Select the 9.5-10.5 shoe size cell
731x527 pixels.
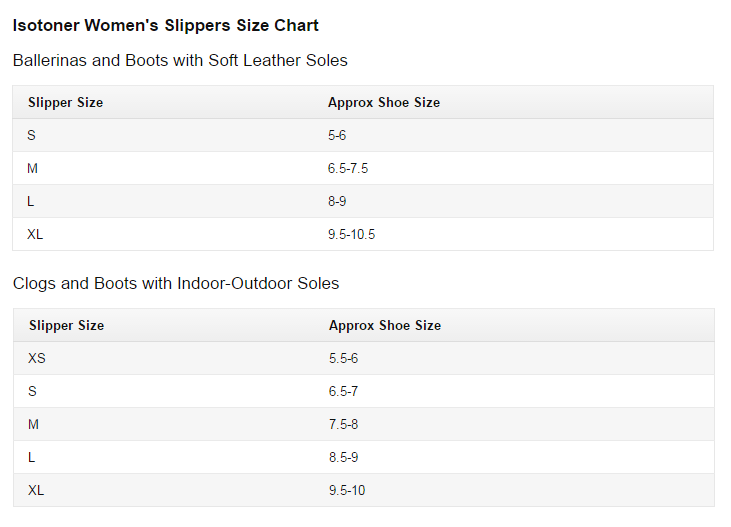[x=351, y=235]
